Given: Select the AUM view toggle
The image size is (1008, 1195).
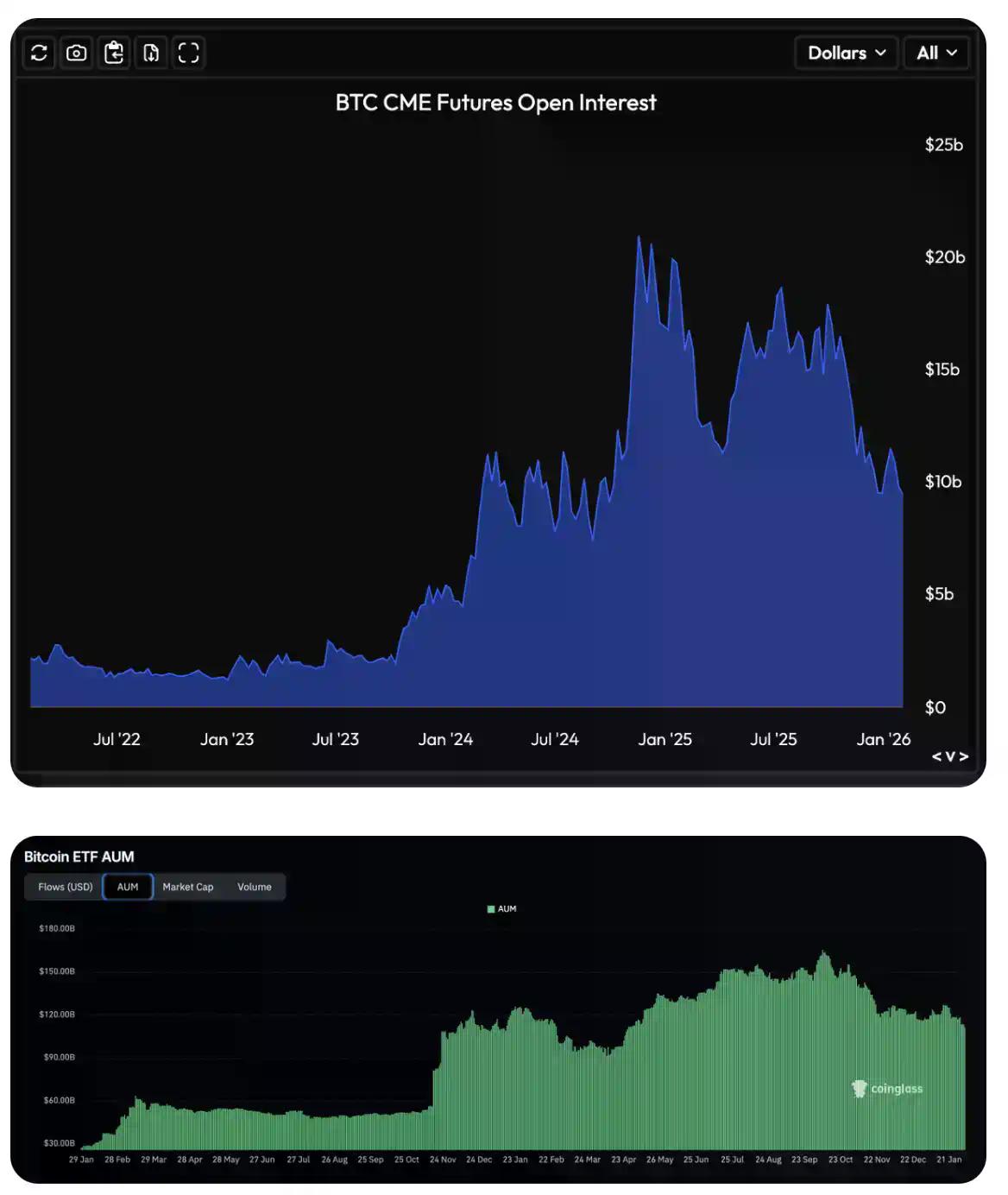Looking at the screenshot, I should click(128, 886).
